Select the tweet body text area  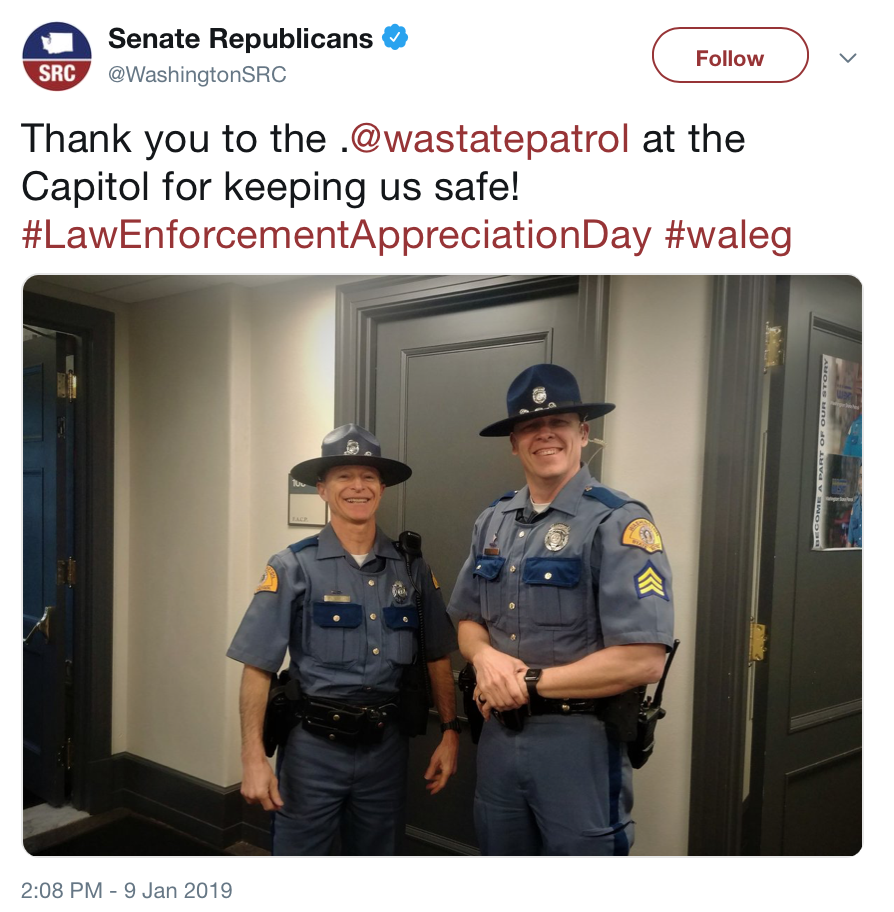407,187
